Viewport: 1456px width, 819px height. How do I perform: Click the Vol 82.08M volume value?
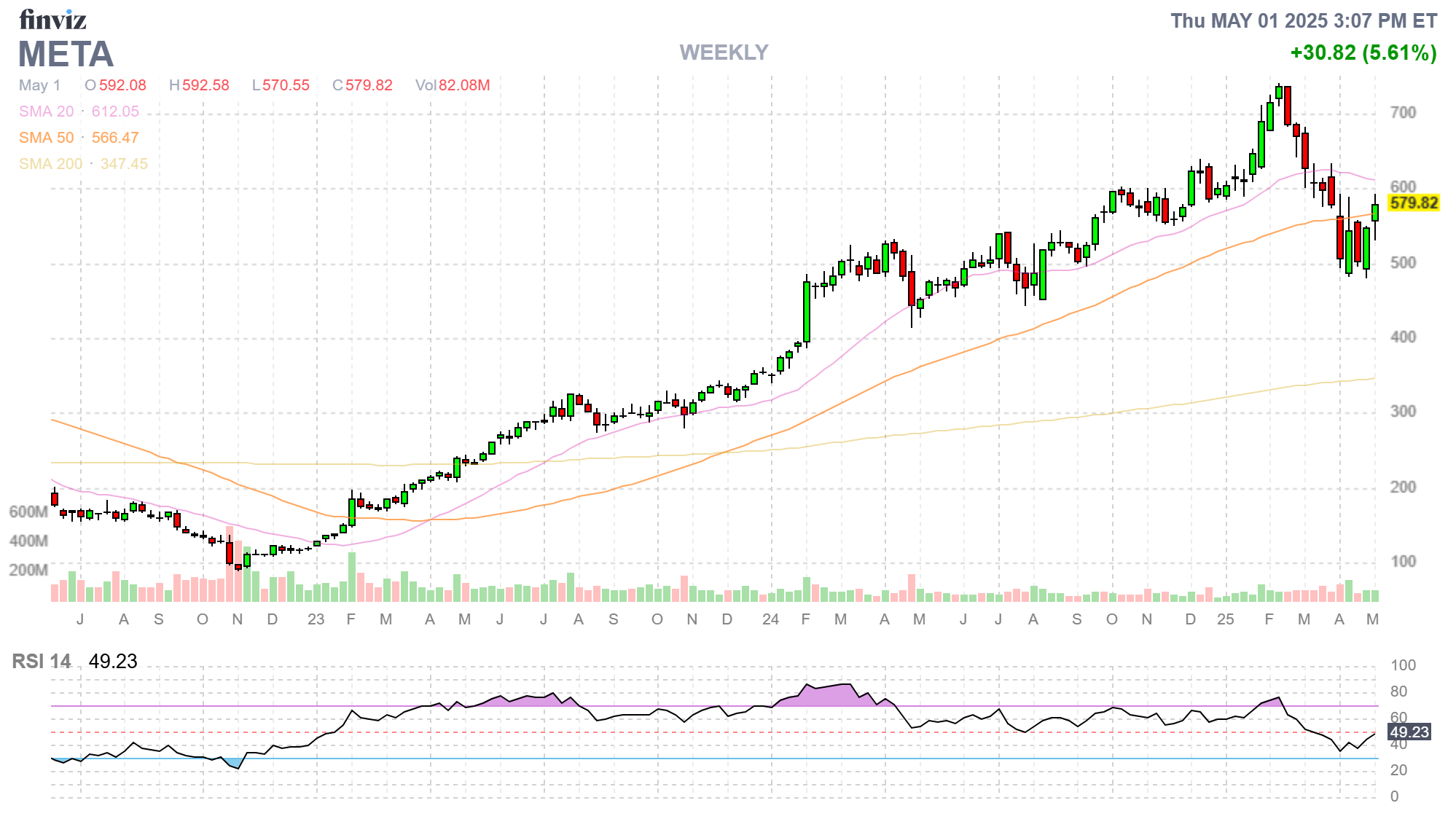(455, 85)
